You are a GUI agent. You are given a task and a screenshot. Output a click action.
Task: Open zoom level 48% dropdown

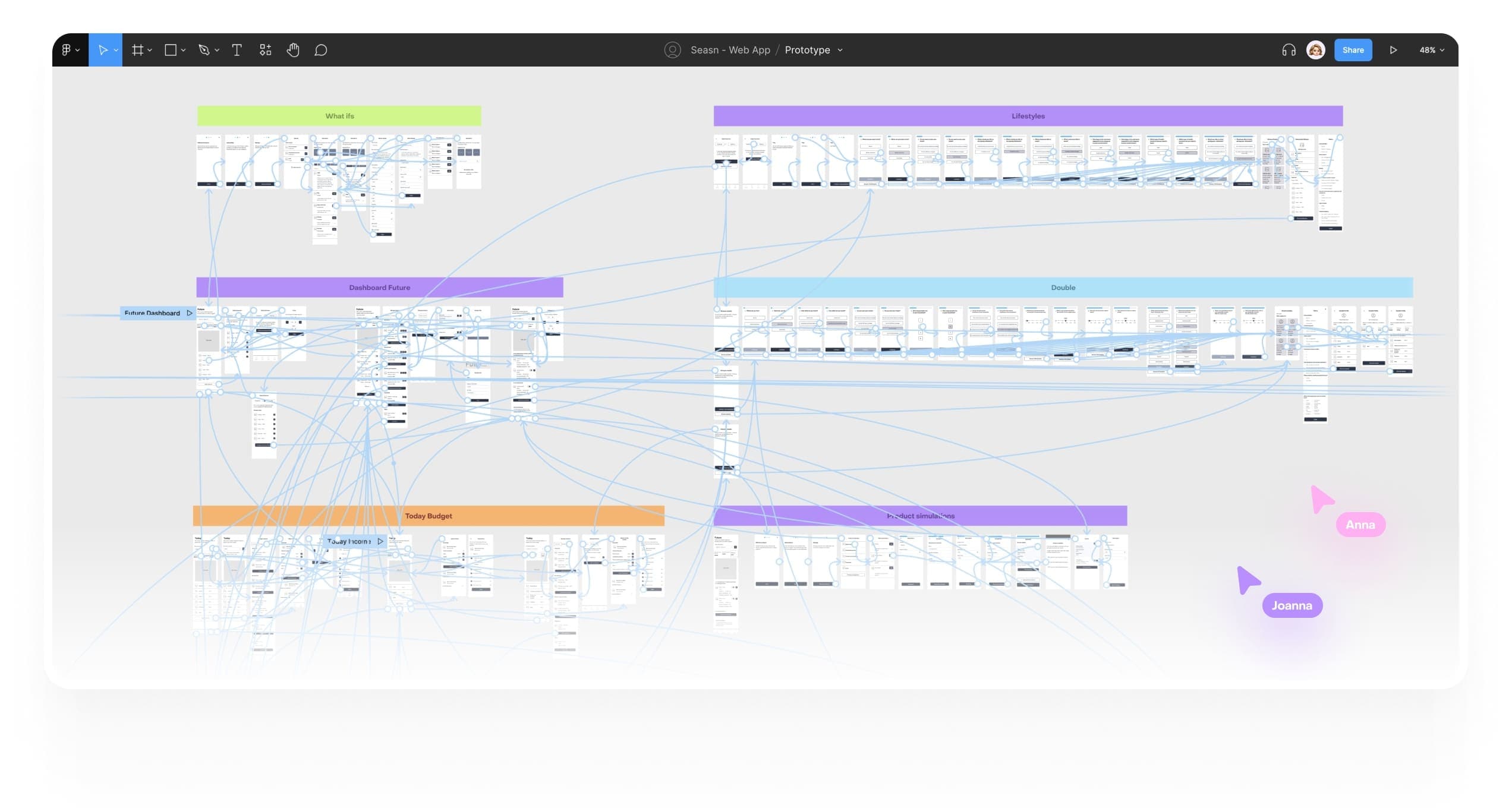coord(1431,50)
